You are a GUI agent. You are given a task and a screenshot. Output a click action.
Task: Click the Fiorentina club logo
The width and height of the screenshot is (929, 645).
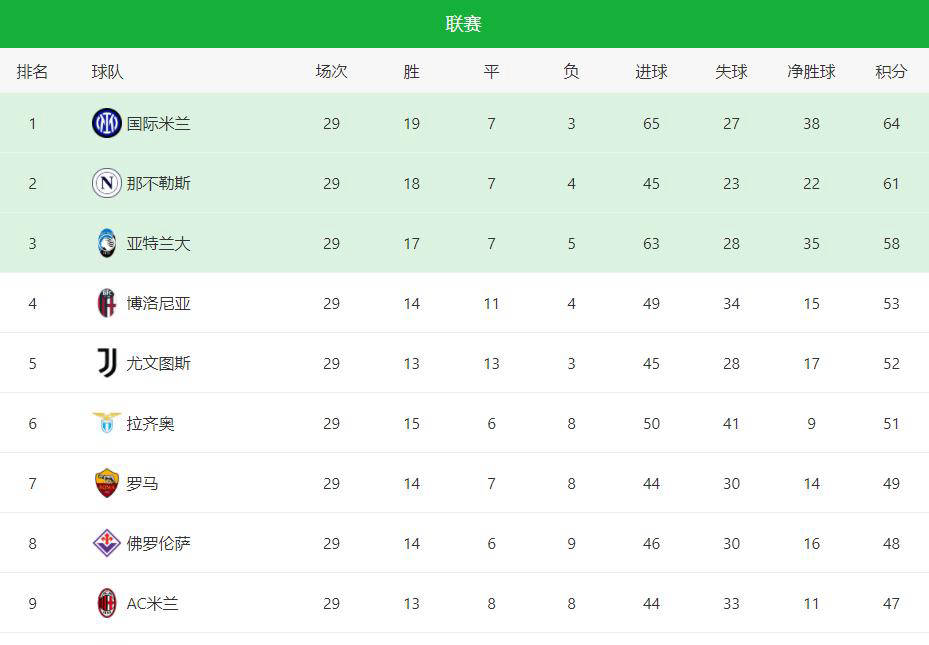click(x=107, y=544)
